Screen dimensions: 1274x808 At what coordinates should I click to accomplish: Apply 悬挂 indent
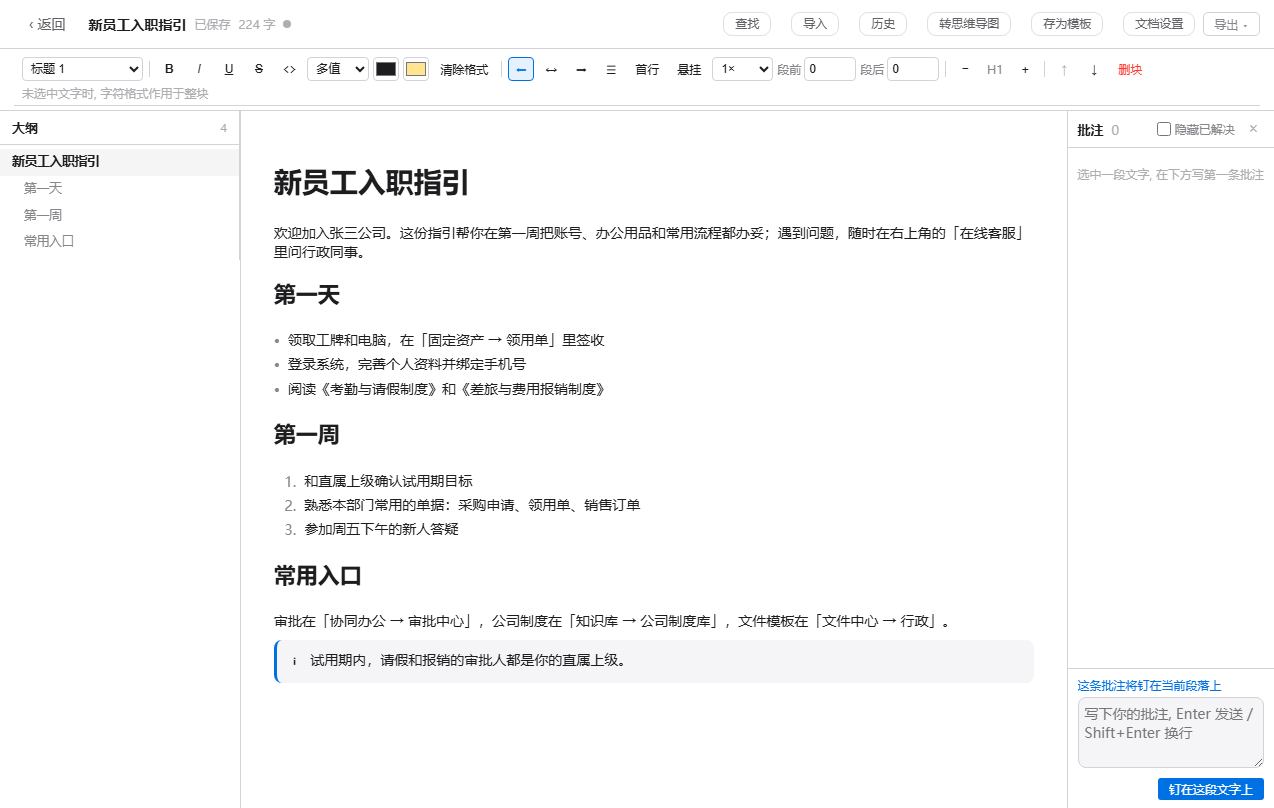689,69
